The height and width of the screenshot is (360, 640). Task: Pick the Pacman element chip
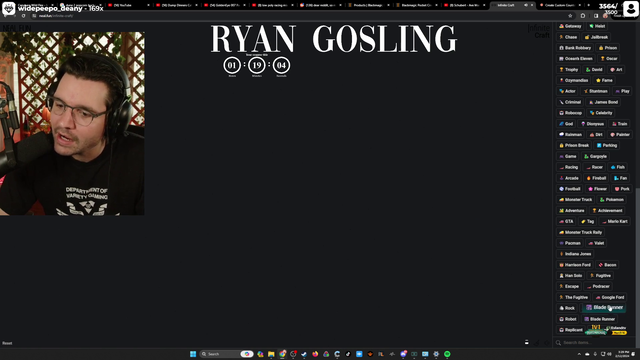click(x=570, y=243)
